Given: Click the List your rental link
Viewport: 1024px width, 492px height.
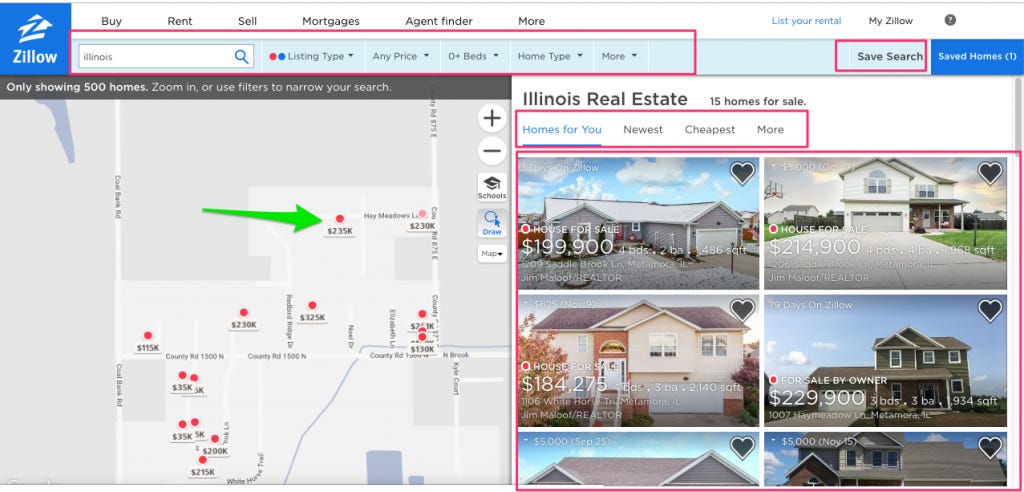Looking at the screenshot, I should tap(807, 21).
